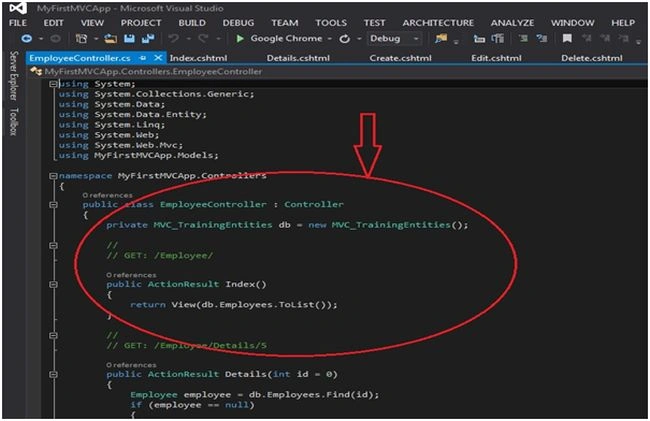The image size is (650, 421).
Task: Save the file with the Save icon
Action: tap(129, 39)
